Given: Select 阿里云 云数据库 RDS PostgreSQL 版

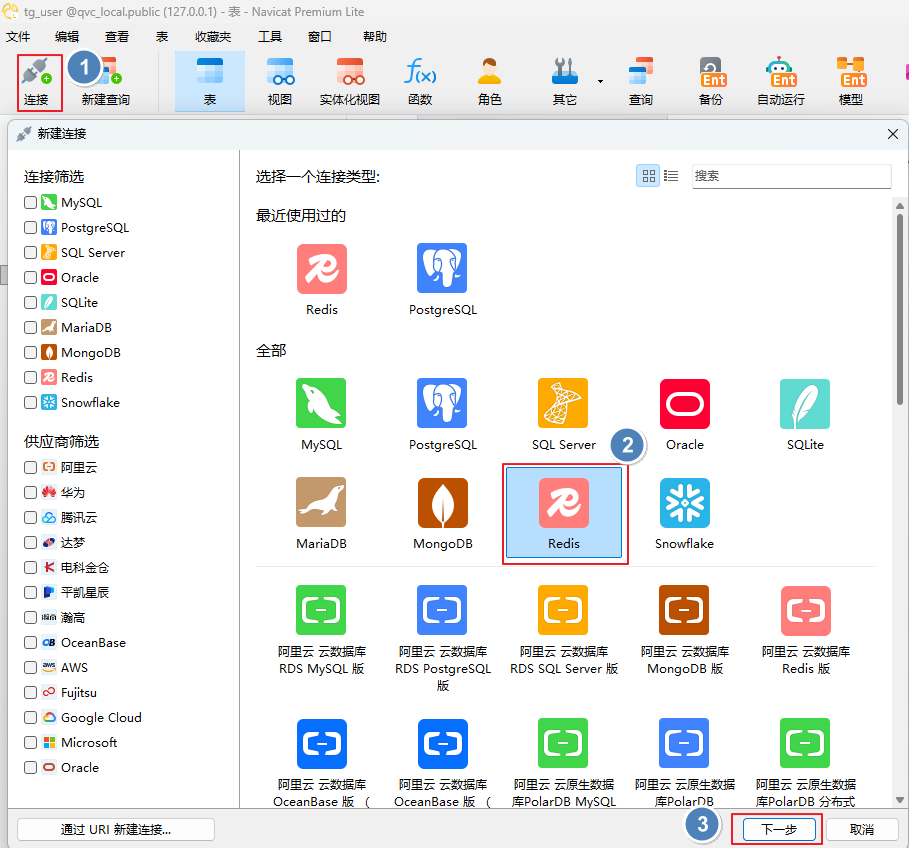Looking at the screenshot, I should click(442, 639).
